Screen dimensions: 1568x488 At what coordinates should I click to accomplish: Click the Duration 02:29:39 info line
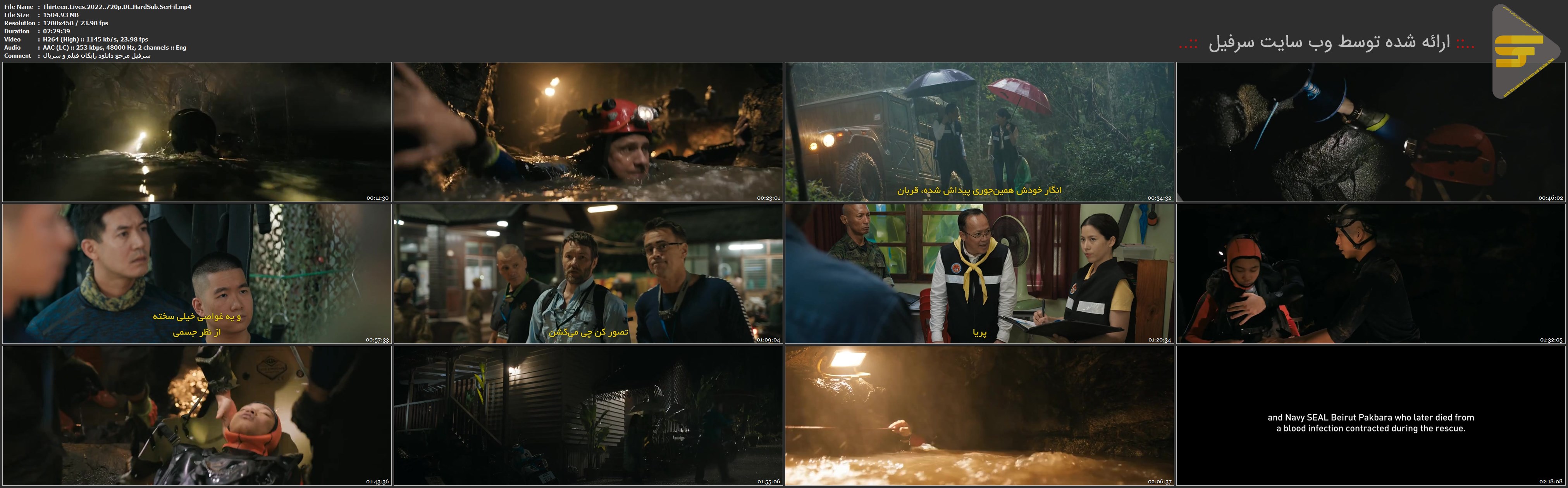[x=56, y=31]
